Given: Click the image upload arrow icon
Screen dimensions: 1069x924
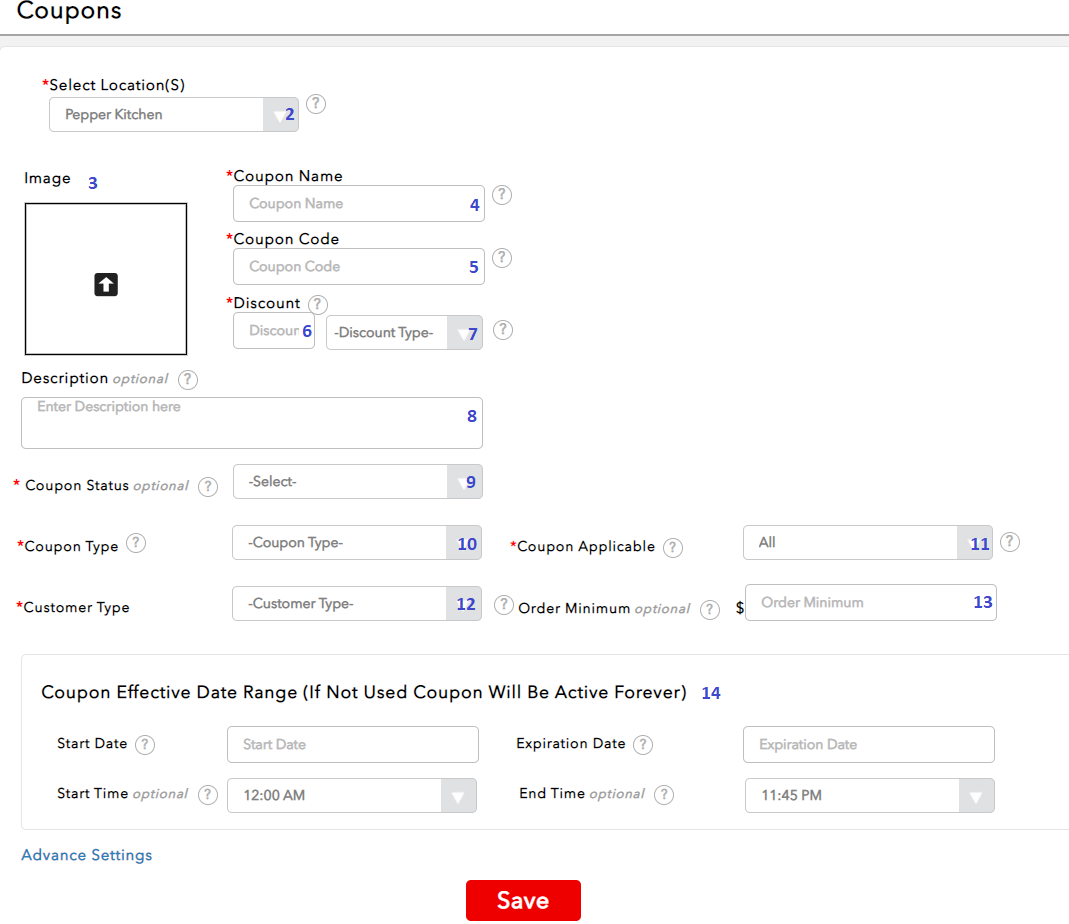Looking at the screenshot, I should coord(106,285).
